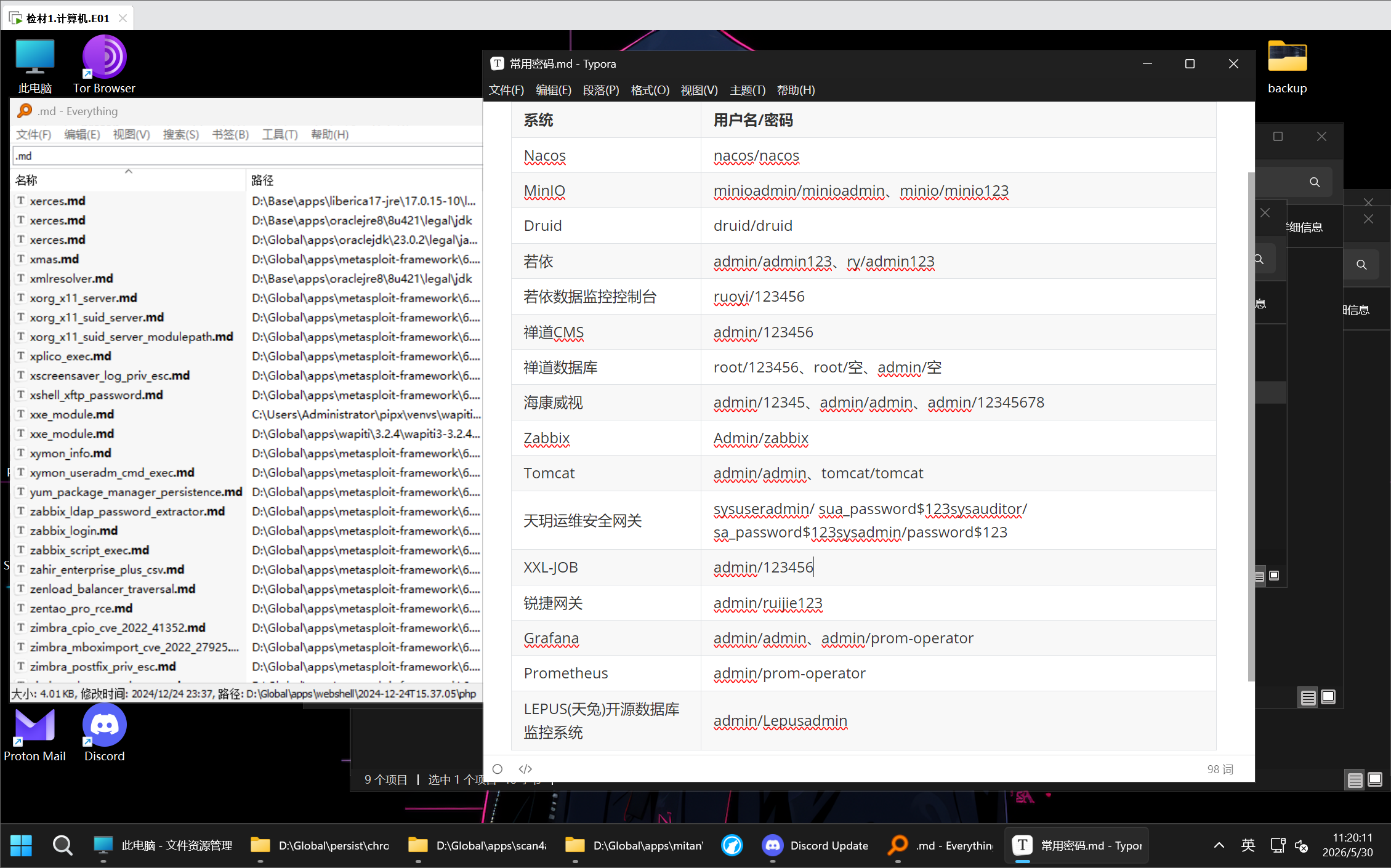Click the 98 词 word count
Viewport: 1391px width, 868px height.
tap(1220, 769)
